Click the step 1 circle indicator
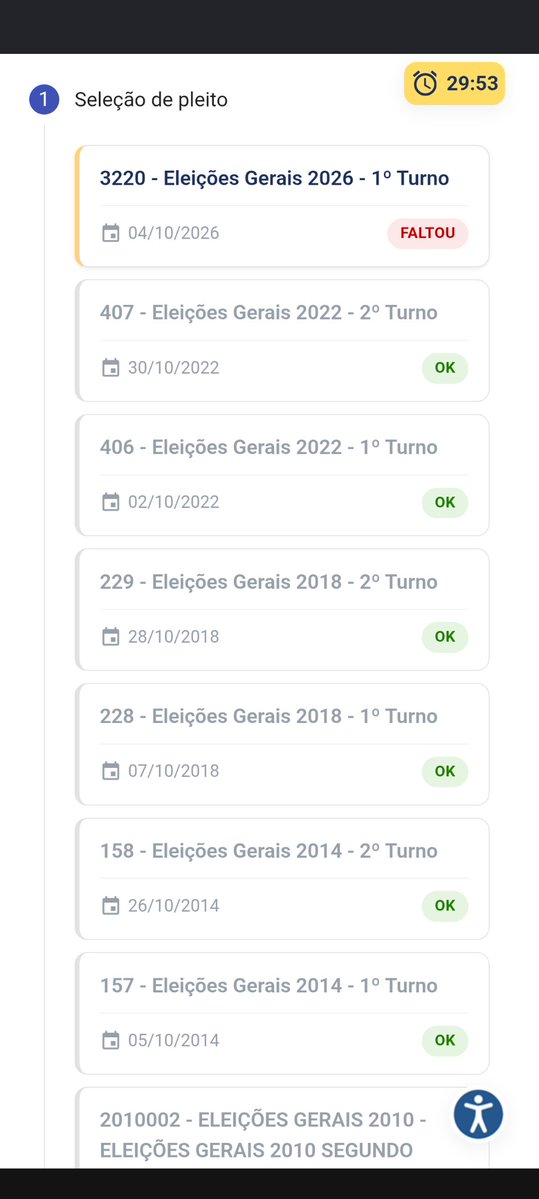The image size is (539, 1199). tap(44, 99)
